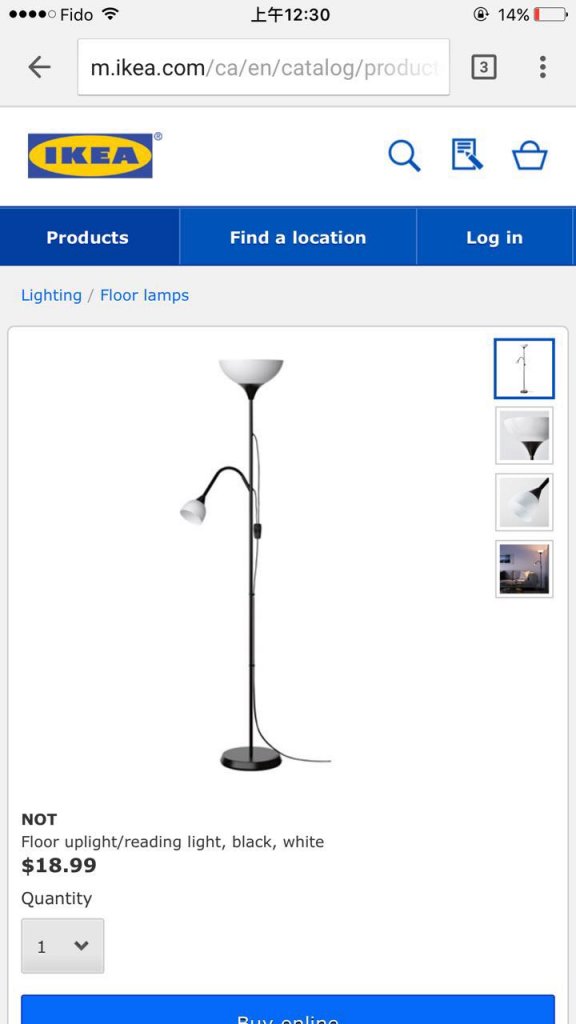
Task: Go to Find a location
Action: (x=298, y=237)
